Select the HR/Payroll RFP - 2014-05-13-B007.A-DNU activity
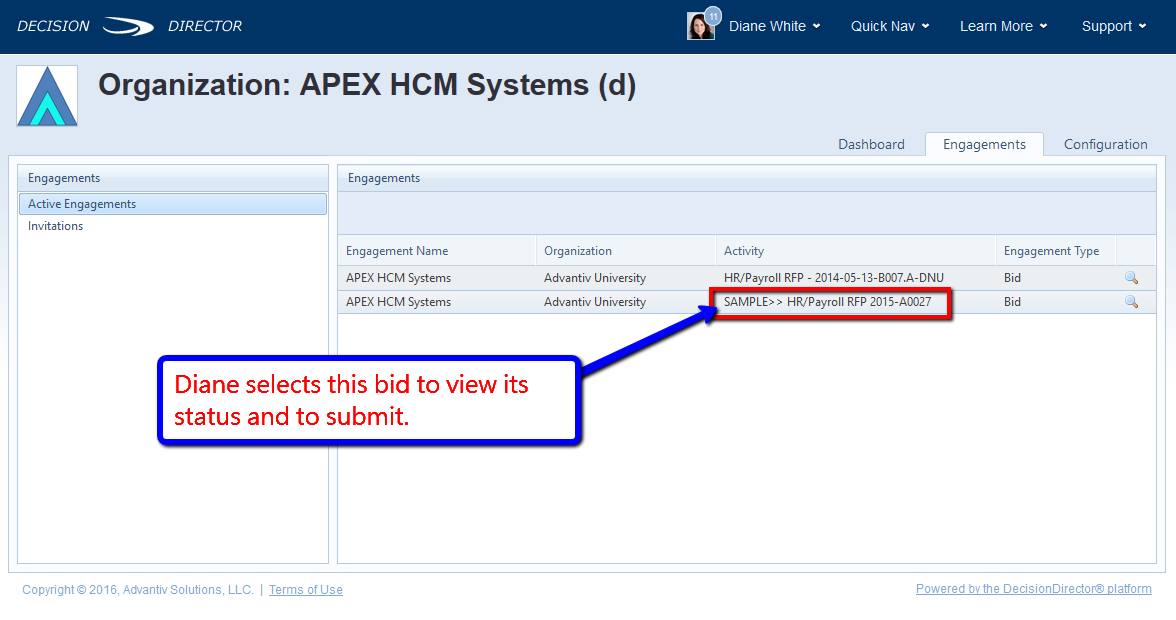 (x=833, y=278)
